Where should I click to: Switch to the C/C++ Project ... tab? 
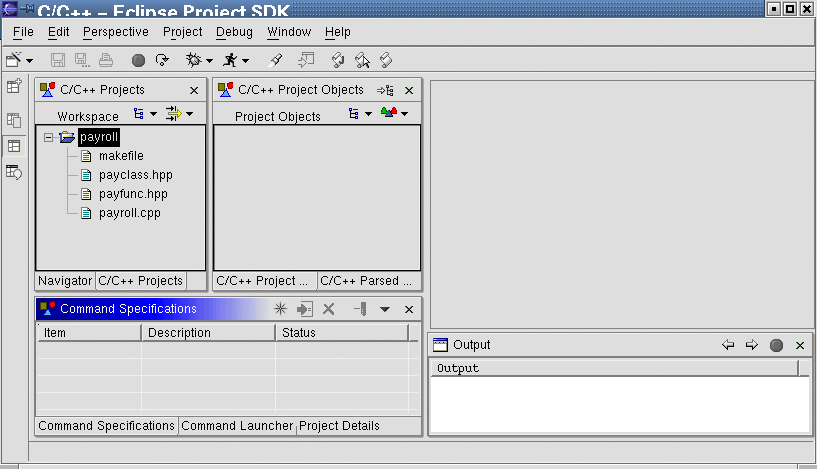click(265, 281)
